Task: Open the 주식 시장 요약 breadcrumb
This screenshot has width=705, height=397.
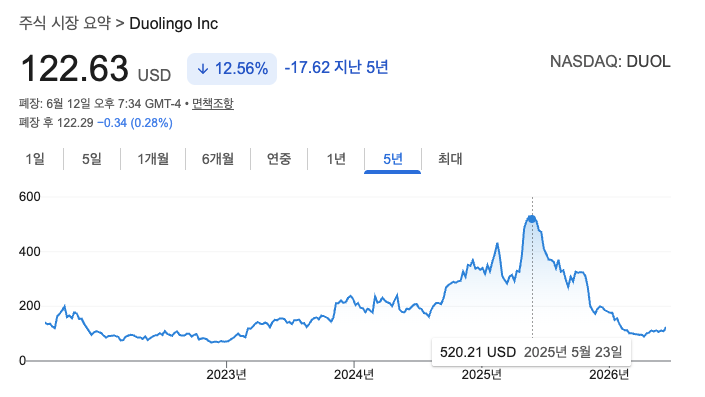Action: click(64, 23)
